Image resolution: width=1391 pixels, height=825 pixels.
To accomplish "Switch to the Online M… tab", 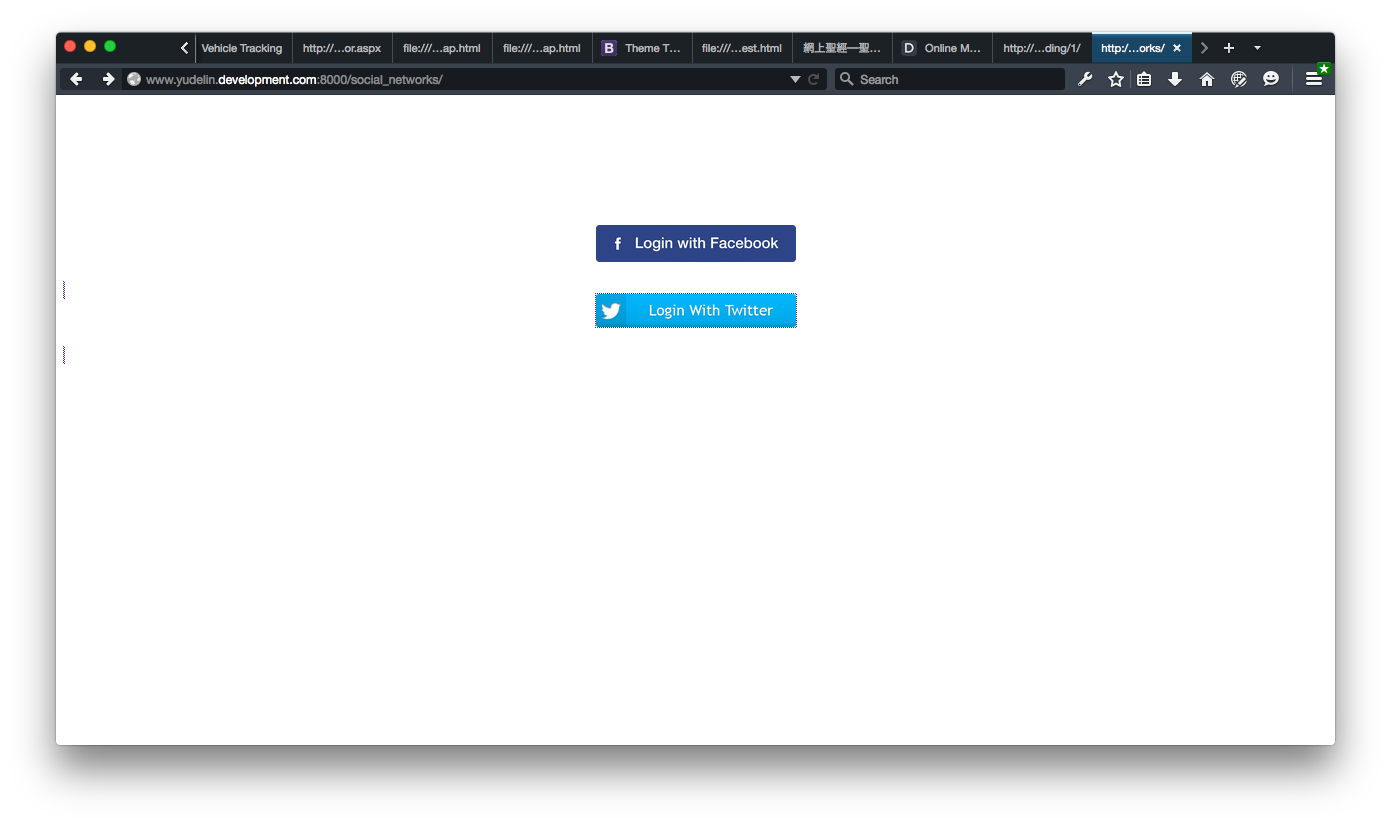I will pyautogui.click(x=942, y=48).
